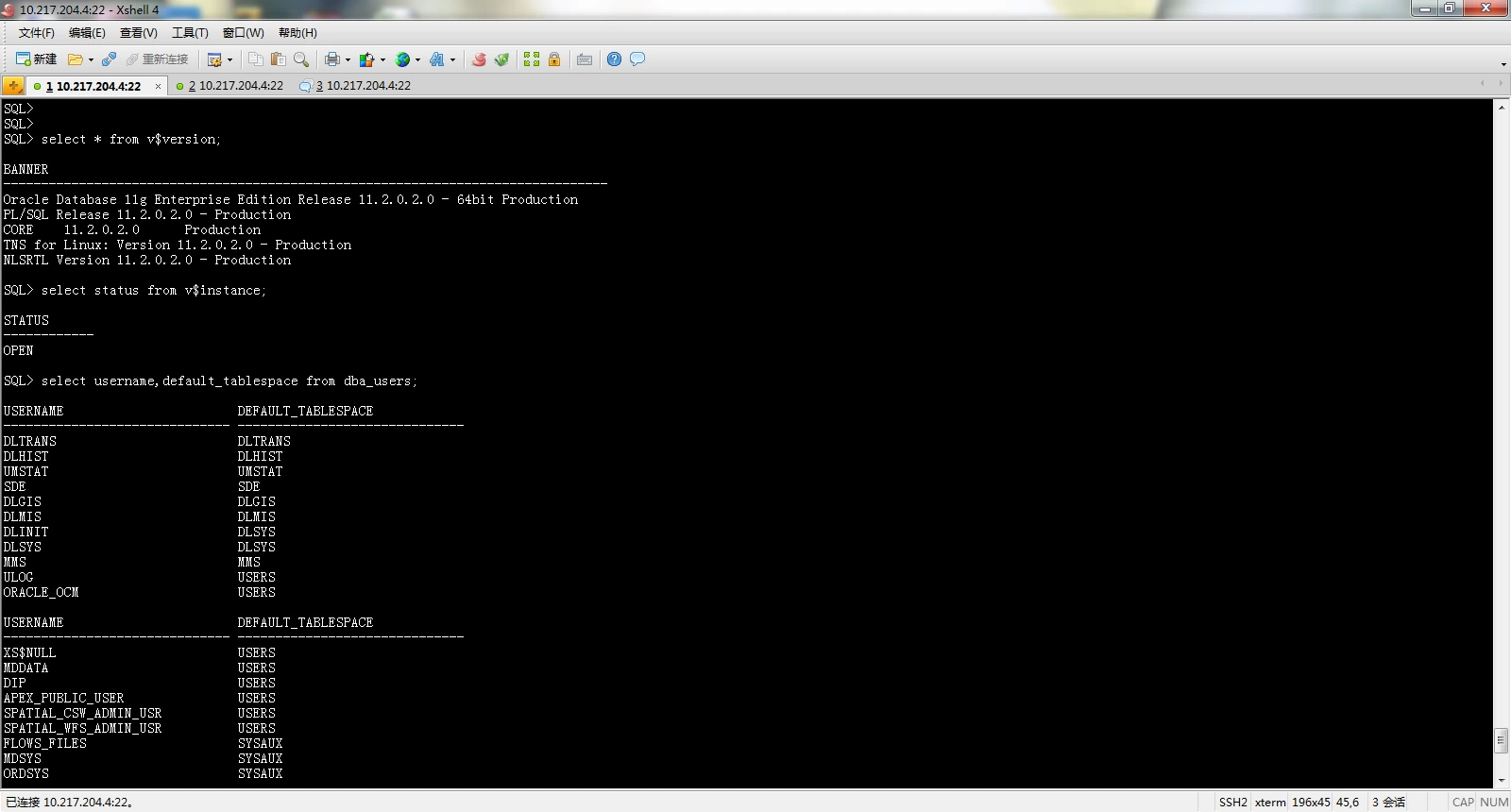Viewport: 1511px width, 812px height.
Task: Click the toolbar overflow arrow at far right
Action: click(x=1503, y=64)
